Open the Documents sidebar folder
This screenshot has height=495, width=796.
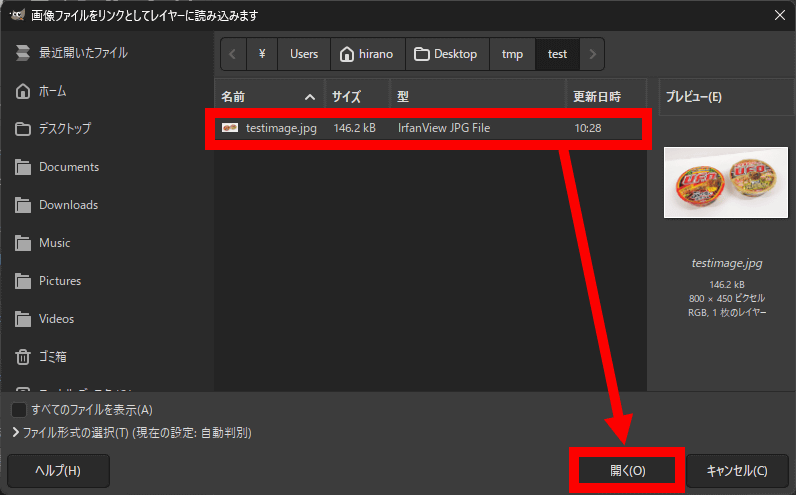point(57,167)
